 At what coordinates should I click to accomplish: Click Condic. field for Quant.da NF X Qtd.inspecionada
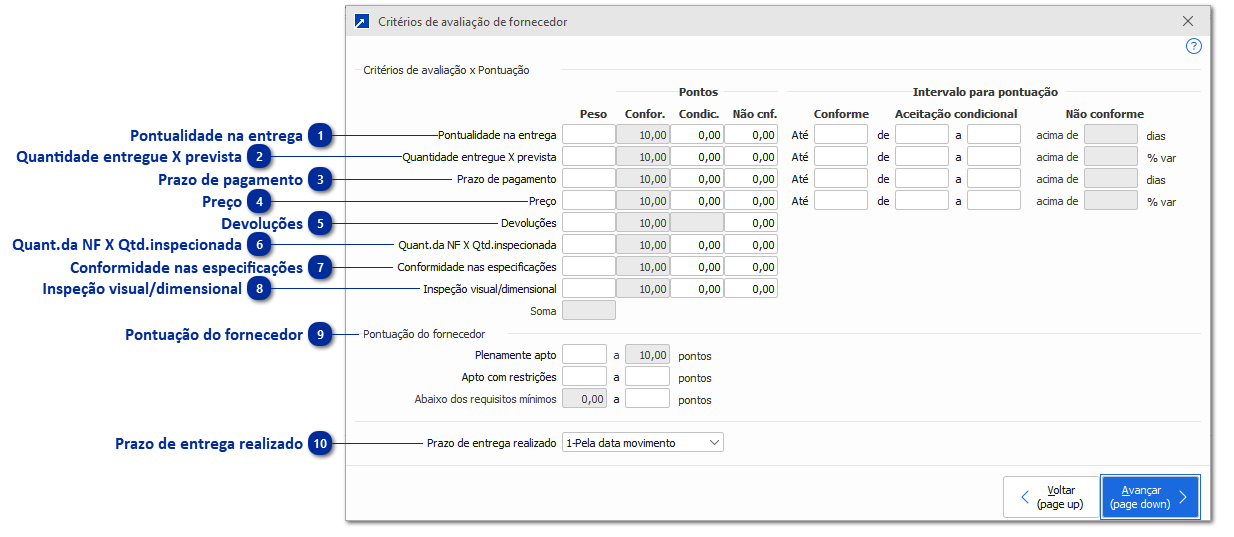pyautogui.click(x=697, y=244)
